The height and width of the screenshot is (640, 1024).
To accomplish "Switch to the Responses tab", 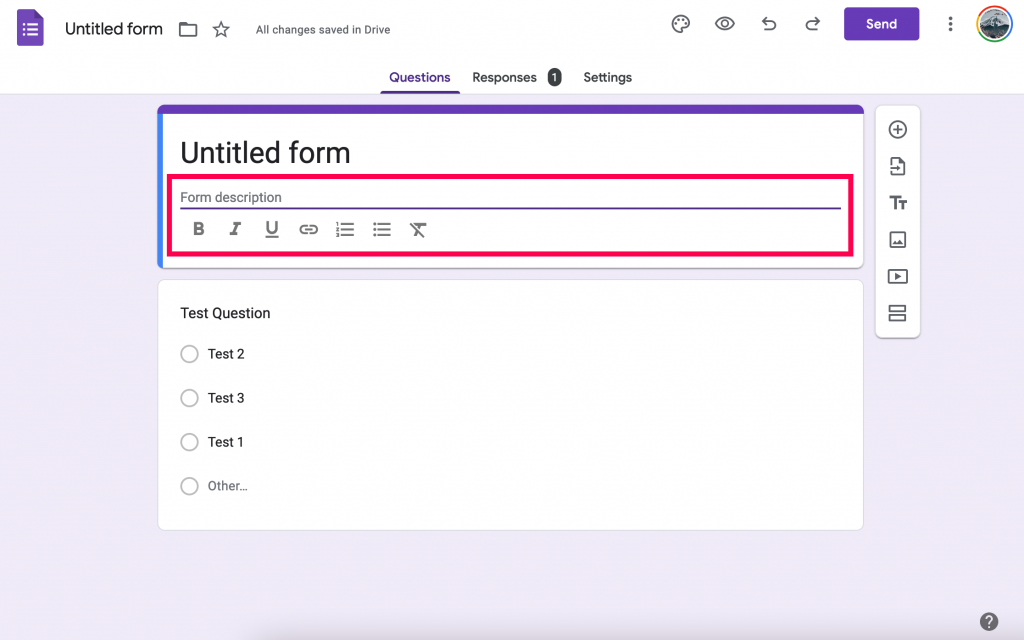I will point(505,77).
